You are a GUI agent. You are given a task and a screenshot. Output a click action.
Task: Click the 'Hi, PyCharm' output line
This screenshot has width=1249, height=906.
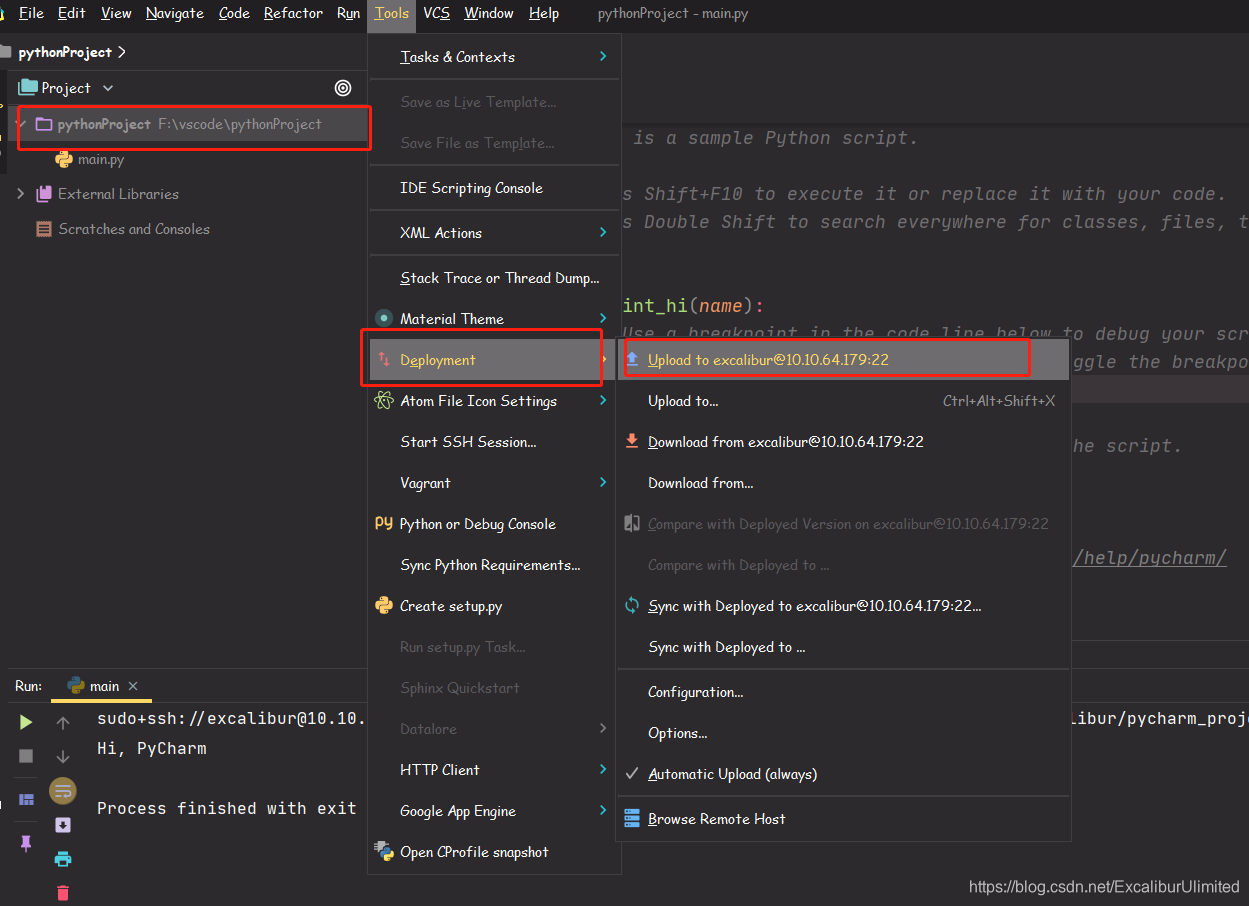pyautogui.click(x=152, y=748)
